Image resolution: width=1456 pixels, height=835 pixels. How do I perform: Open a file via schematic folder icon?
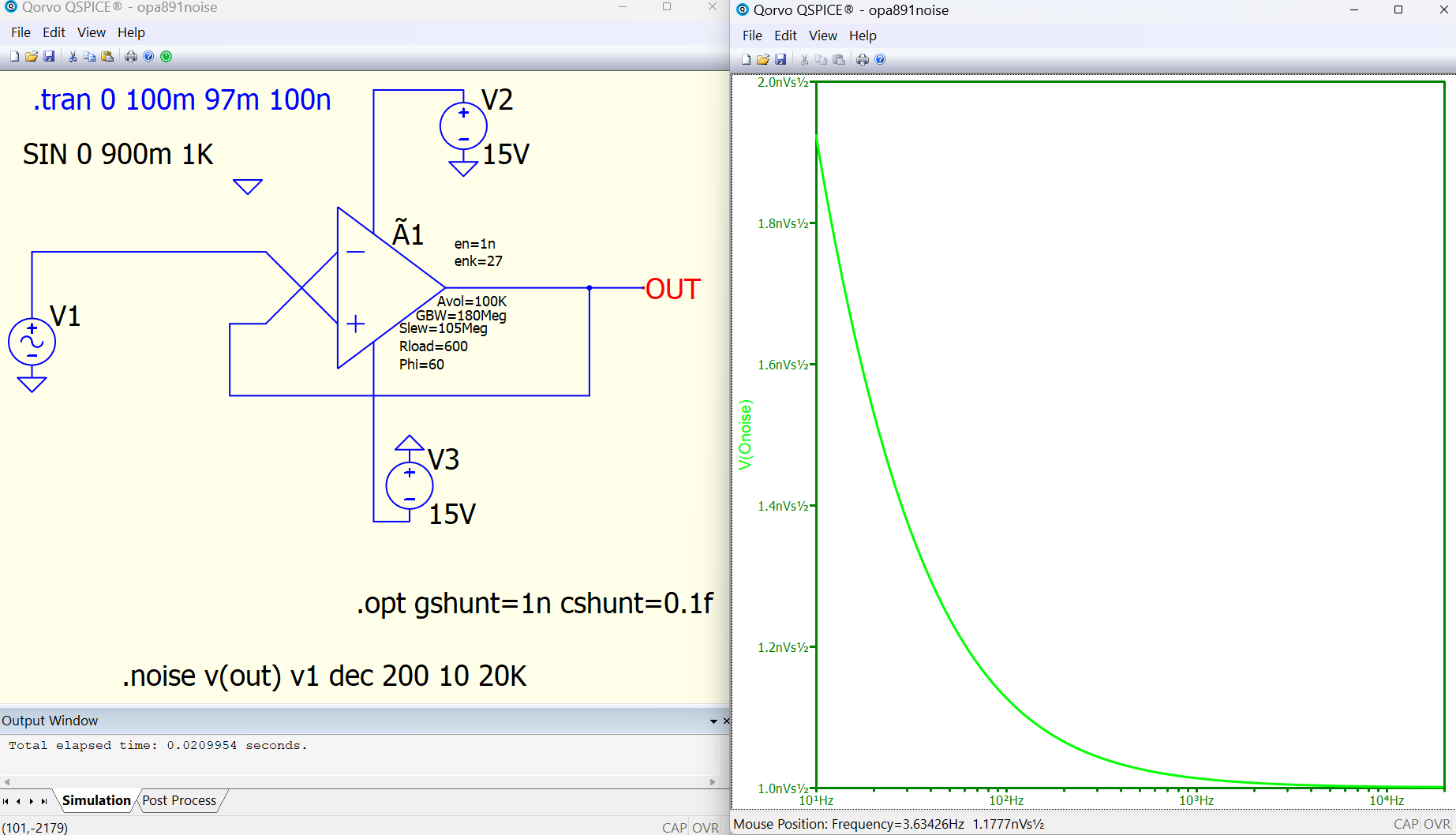(x=32, y=57)
